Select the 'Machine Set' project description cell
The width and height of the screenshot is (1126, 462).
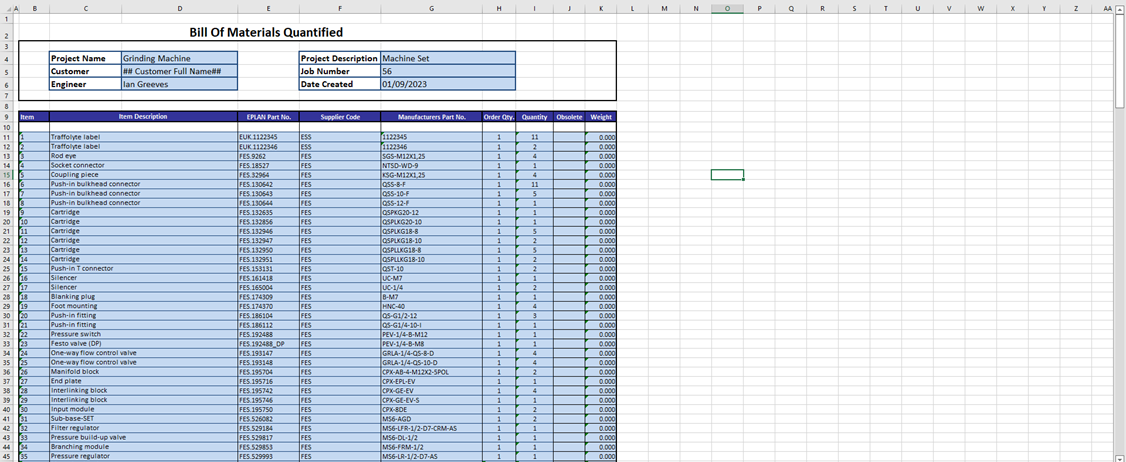click(x=447, y=58)
